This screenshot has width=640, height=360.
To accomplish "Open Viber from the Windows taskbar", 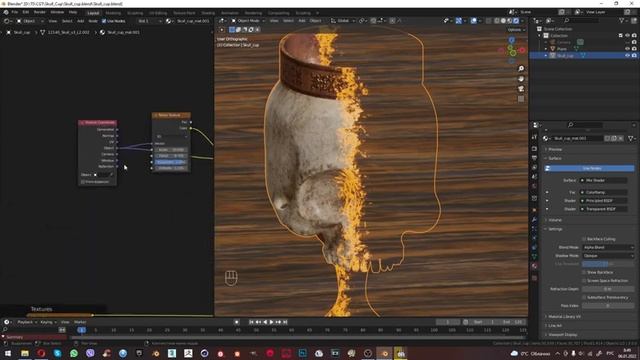I will pyautogui.click(x=90, y=353).
